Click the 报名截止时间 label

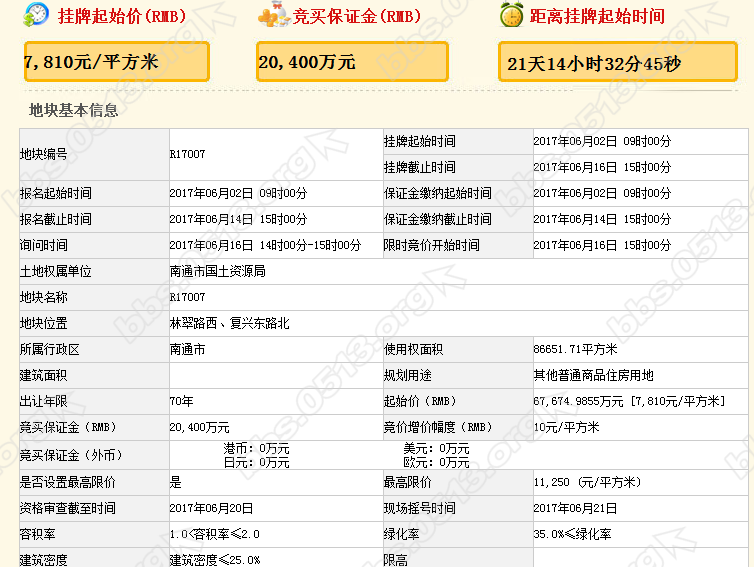tap(56, 219)
